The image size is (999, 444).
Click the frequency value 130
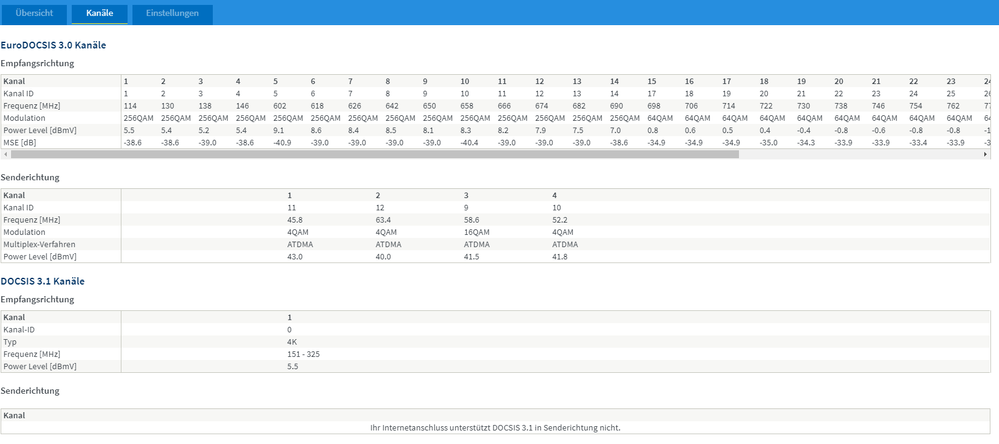pyautogui.click(x=167, y=106)
